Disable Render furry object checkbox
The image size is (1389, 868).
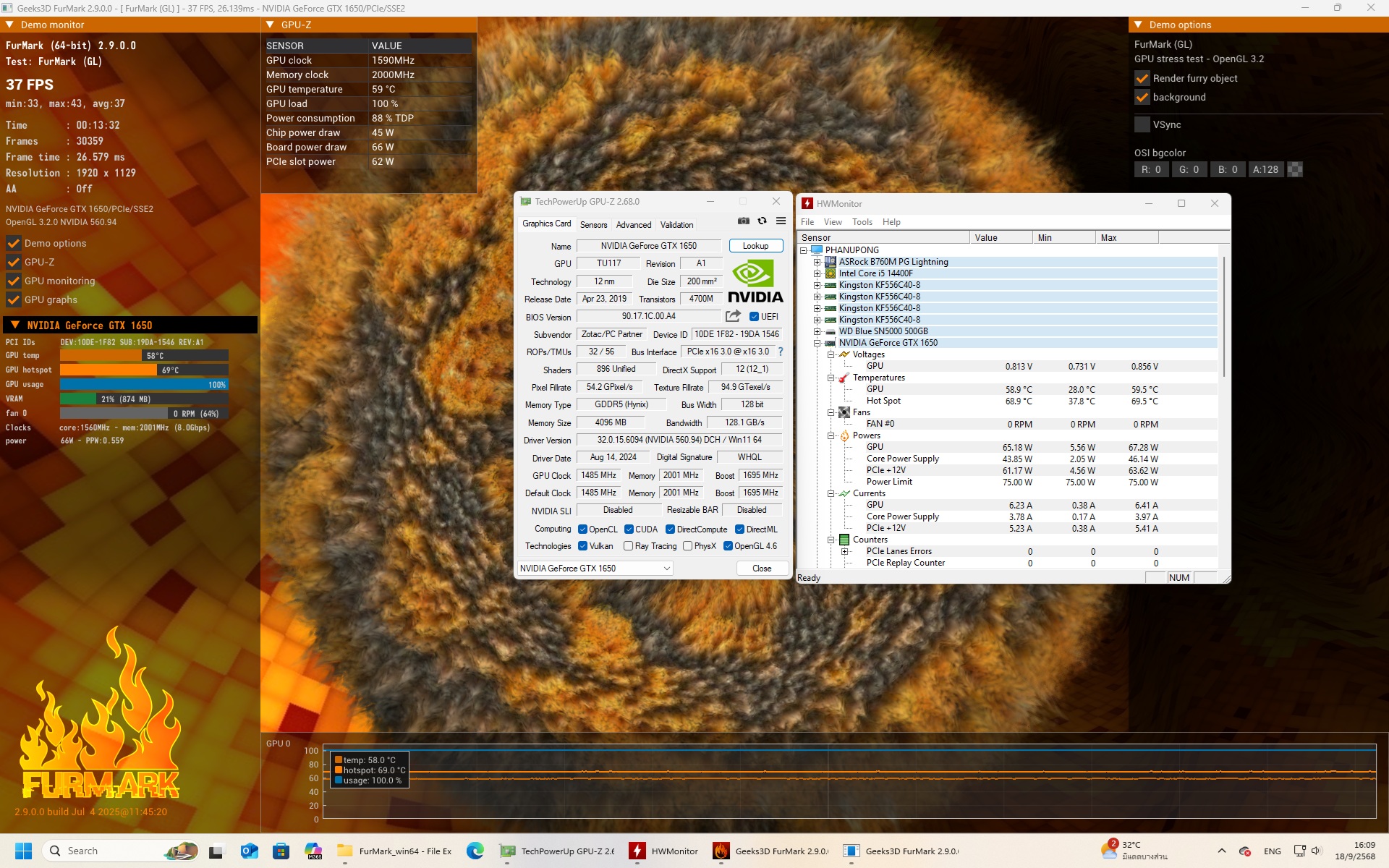click(1142, 78)
